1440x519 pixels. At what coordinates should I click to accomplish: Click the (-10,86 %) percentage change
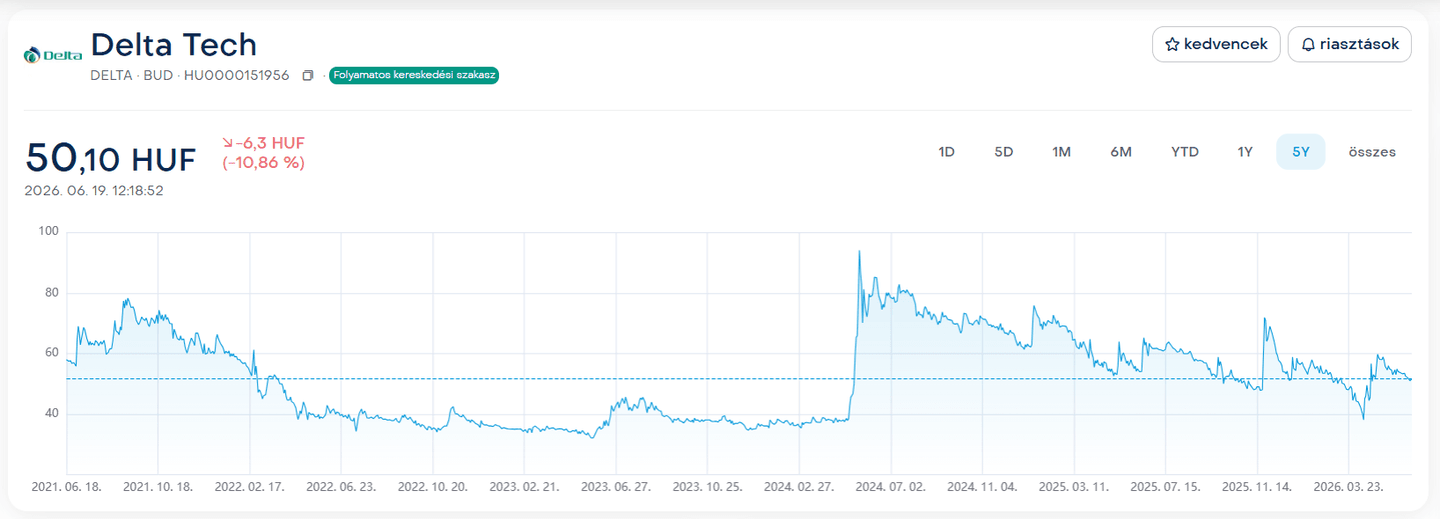[263, 162]
